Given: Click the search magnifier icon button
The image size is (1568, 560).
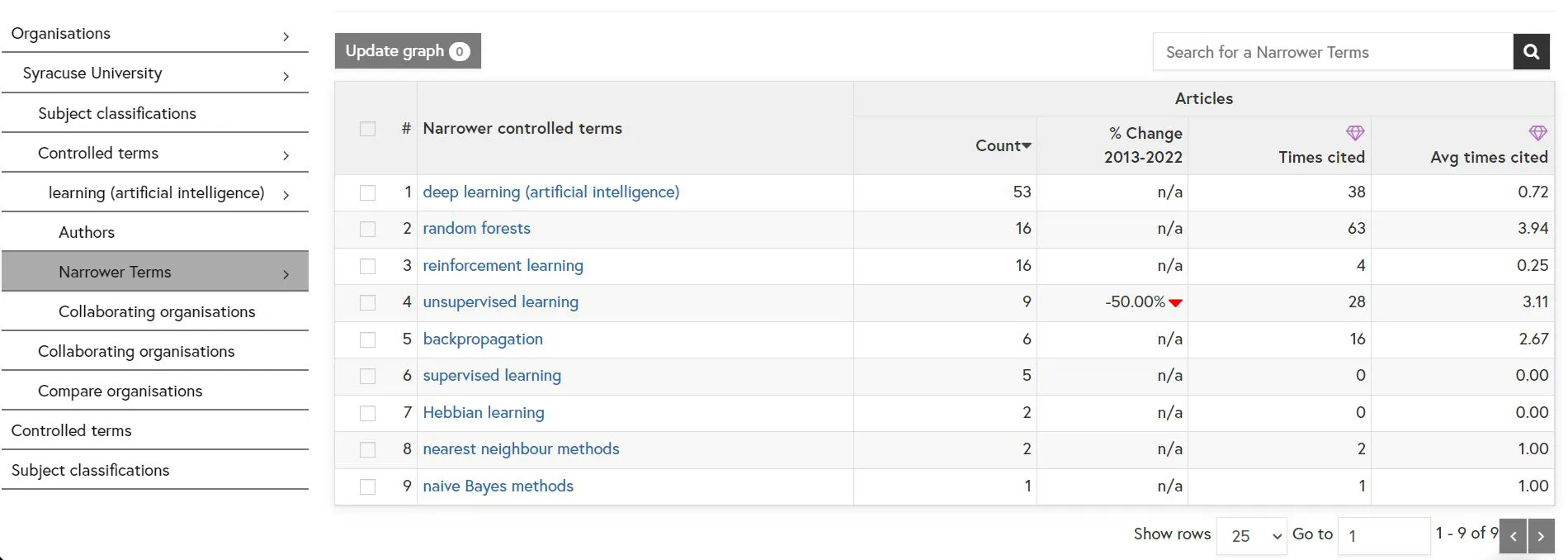Looking at the screenshot, I should (1531, 52).
